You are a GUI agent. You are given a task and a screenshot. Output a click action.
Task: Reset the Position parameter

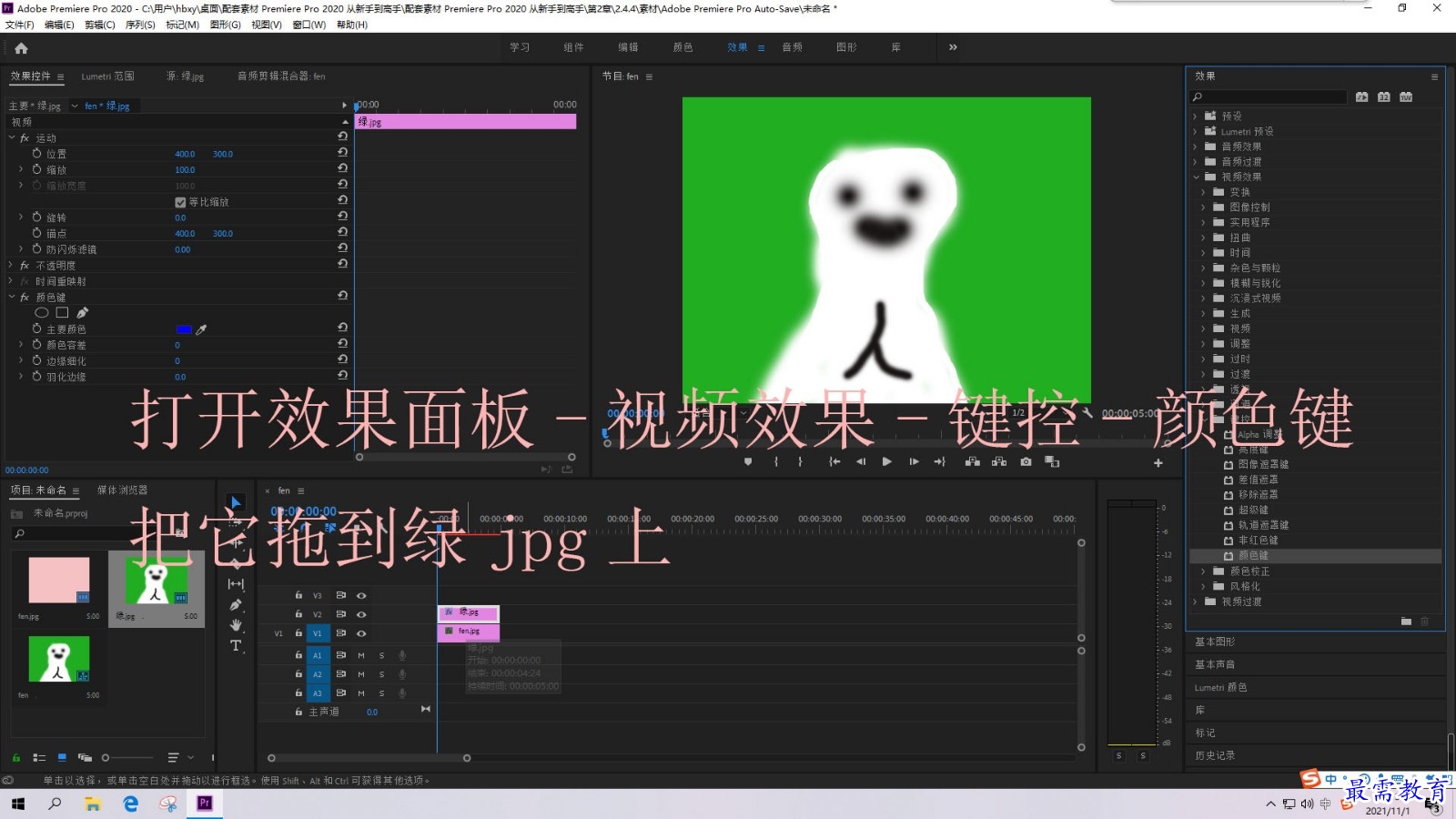[343, 152]
